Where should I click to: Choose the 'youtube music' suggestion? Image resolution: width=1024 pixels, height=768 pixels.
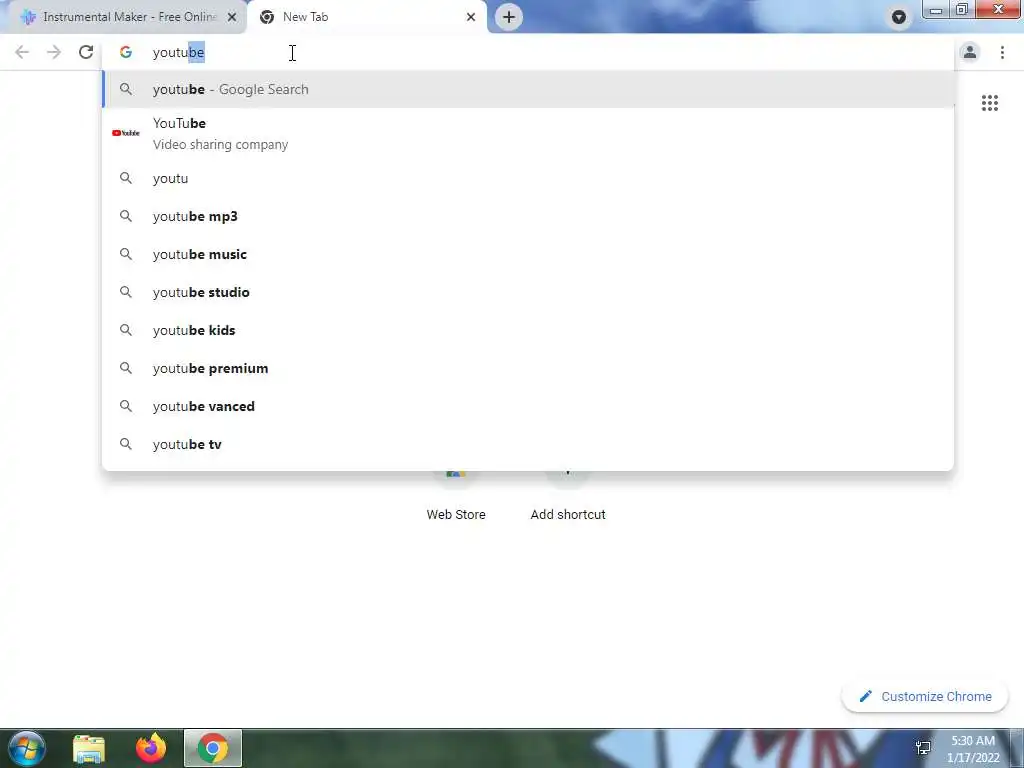528,254
